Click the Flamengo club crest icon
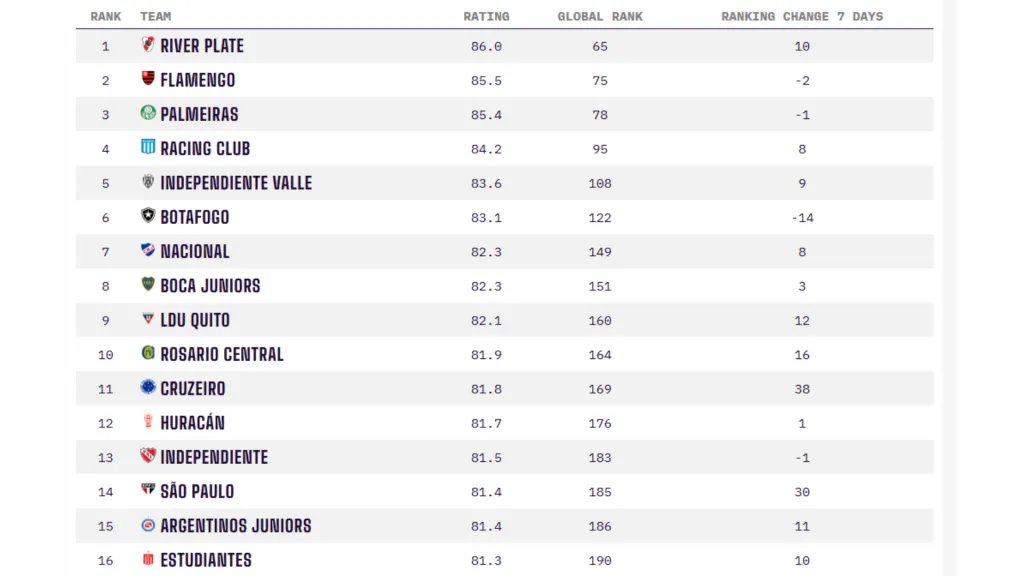 148,79
